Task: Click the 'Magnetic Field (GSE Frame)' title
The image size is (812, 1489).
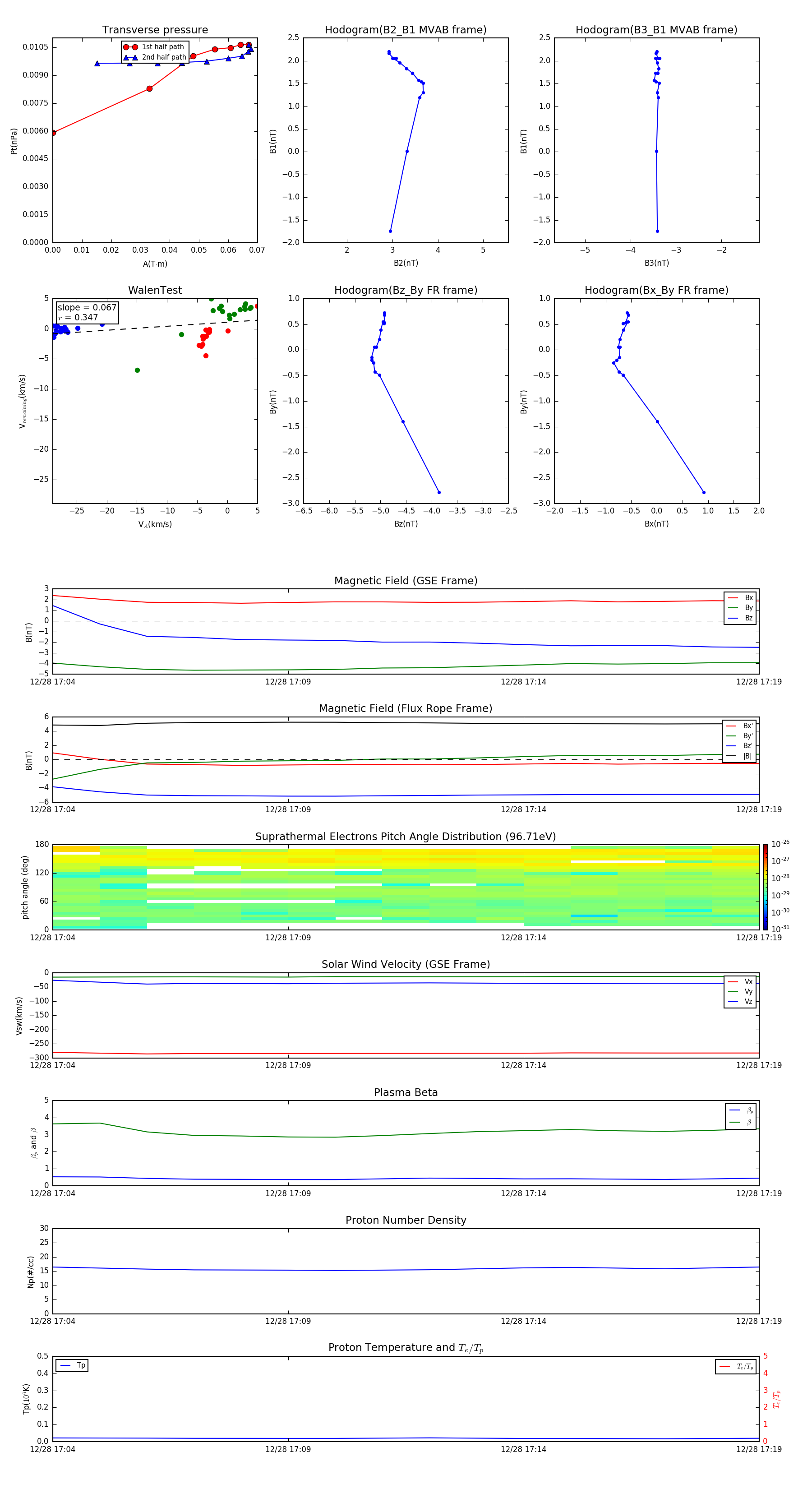Action: (406, 580)
